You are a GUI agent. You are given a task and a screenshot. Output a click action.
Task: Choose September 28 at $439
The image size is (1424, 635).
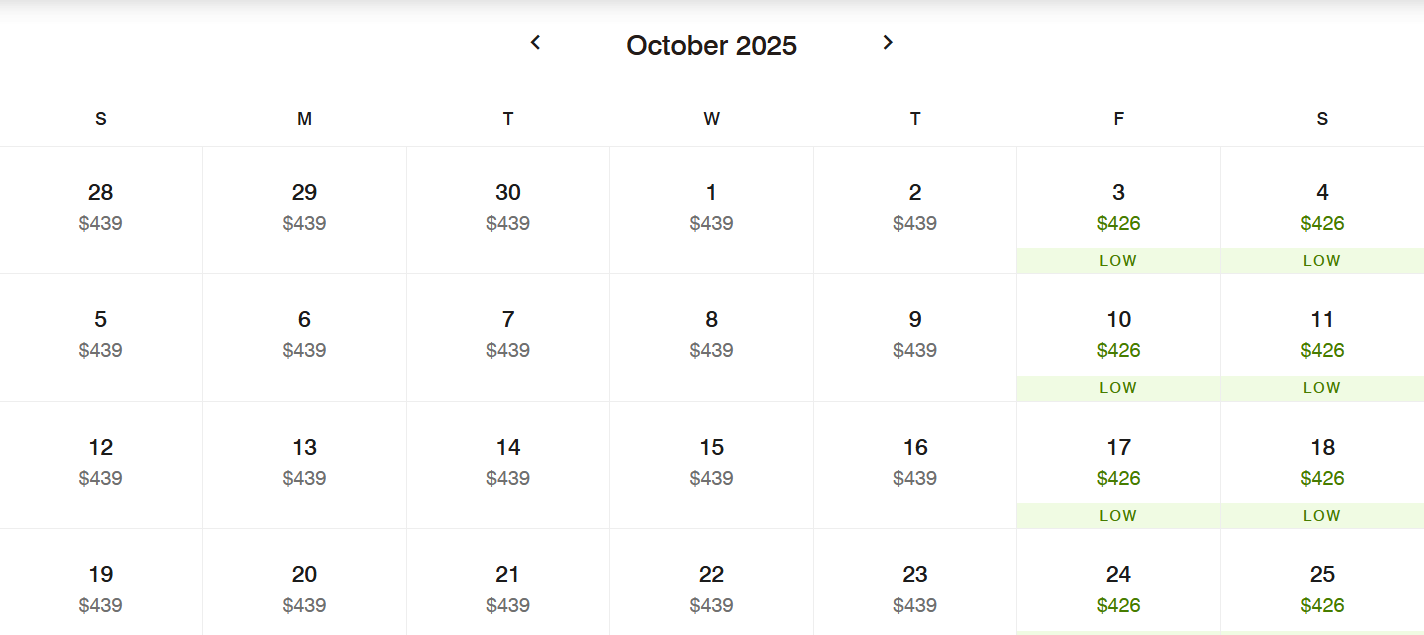tap(101, 210)
